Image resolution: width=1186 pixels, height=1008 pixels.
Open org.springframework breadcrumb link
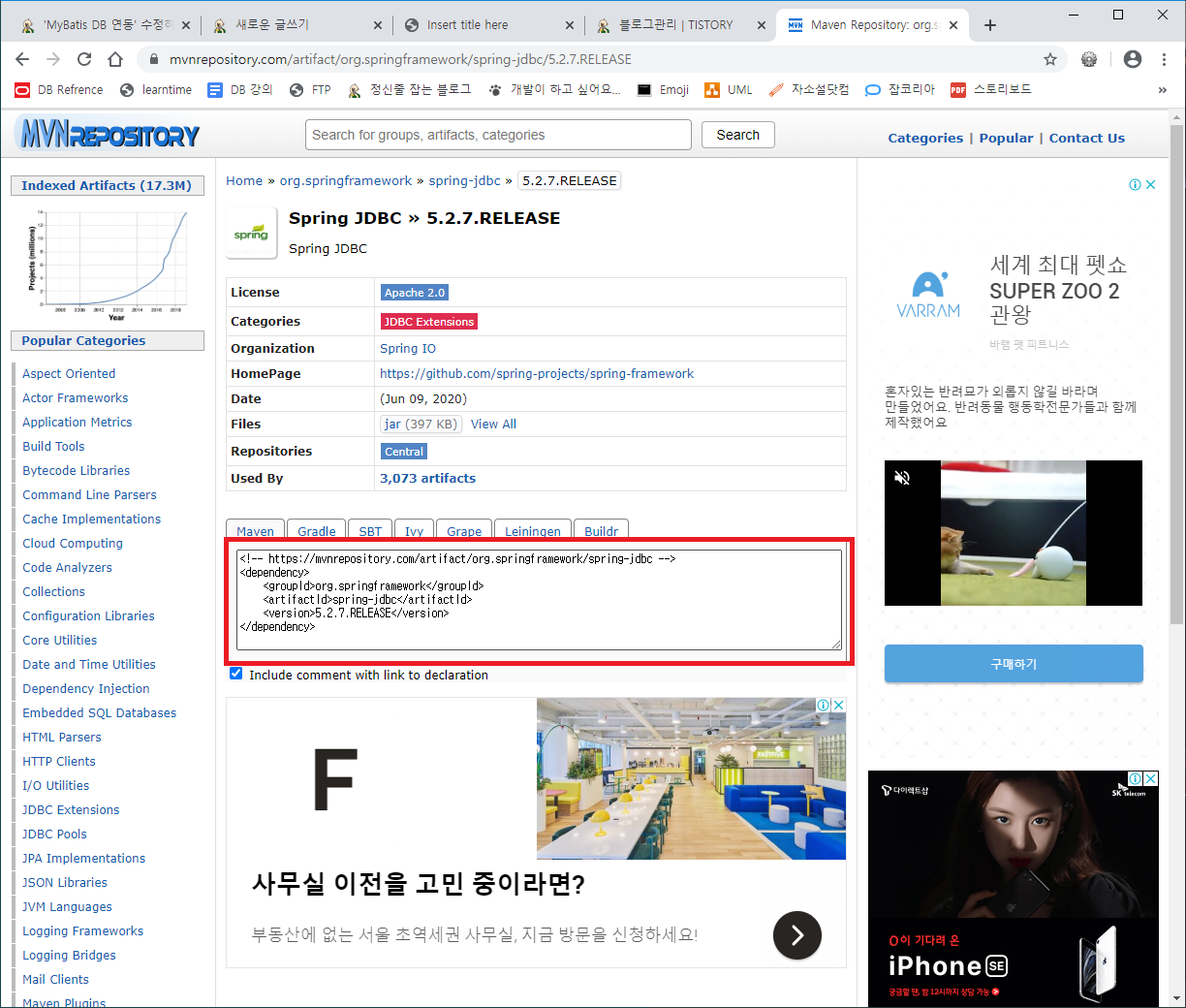point(346,180)
